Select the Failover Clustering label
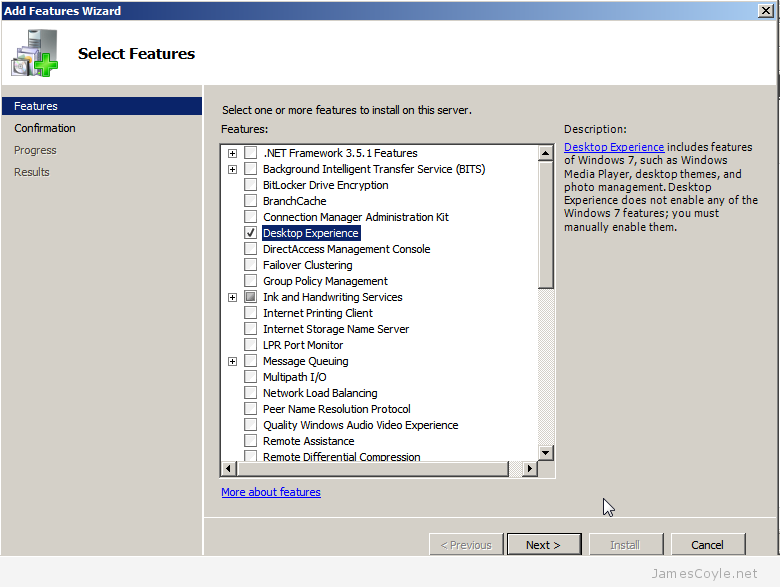The image size is (780, 587). pyautogui.click(x=307, y=265)
